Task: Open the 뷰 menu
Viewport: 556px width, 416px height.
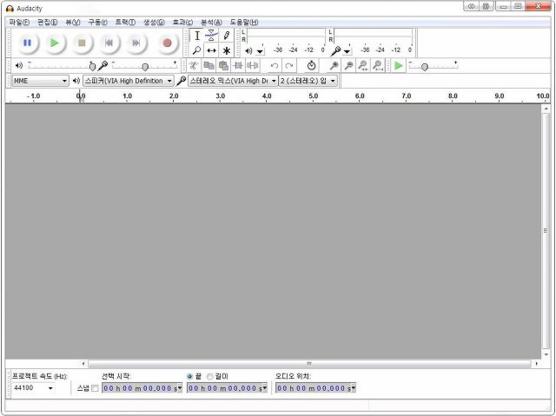Action: click(73, 22)
